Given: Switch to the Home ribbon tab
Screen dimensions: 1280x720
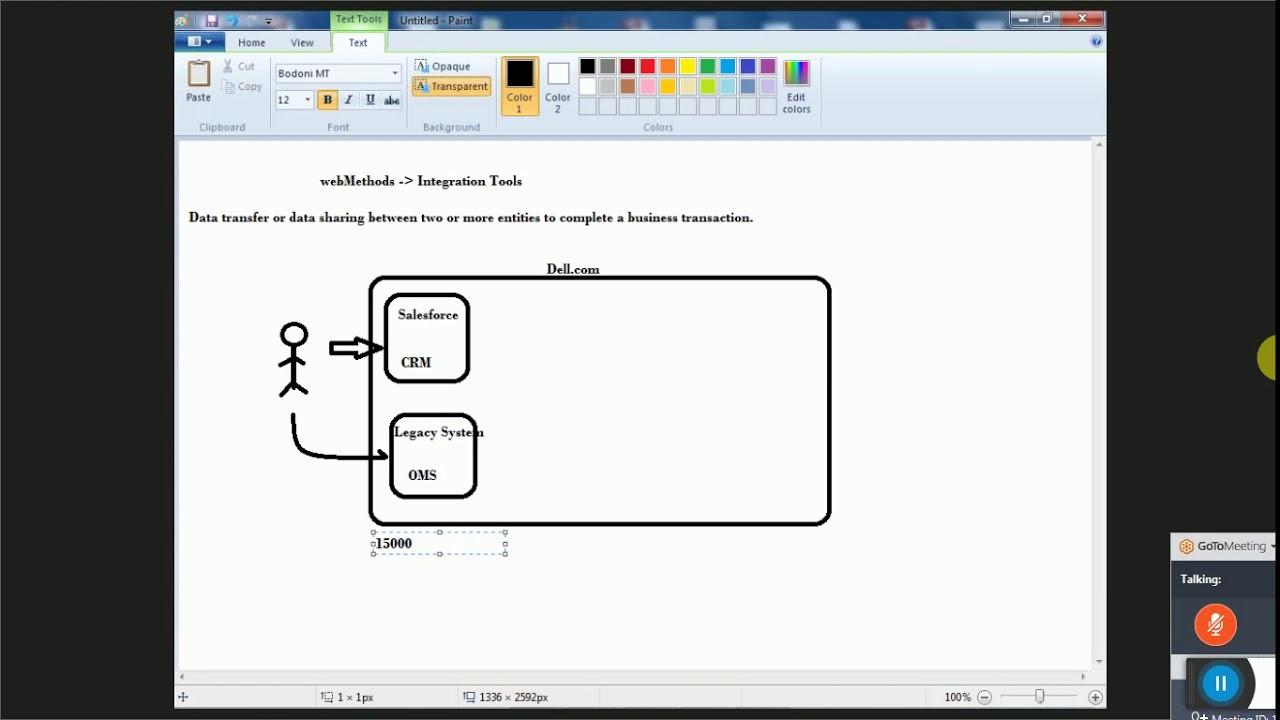Looking at the screenshot, I should (x=252, y=43).
